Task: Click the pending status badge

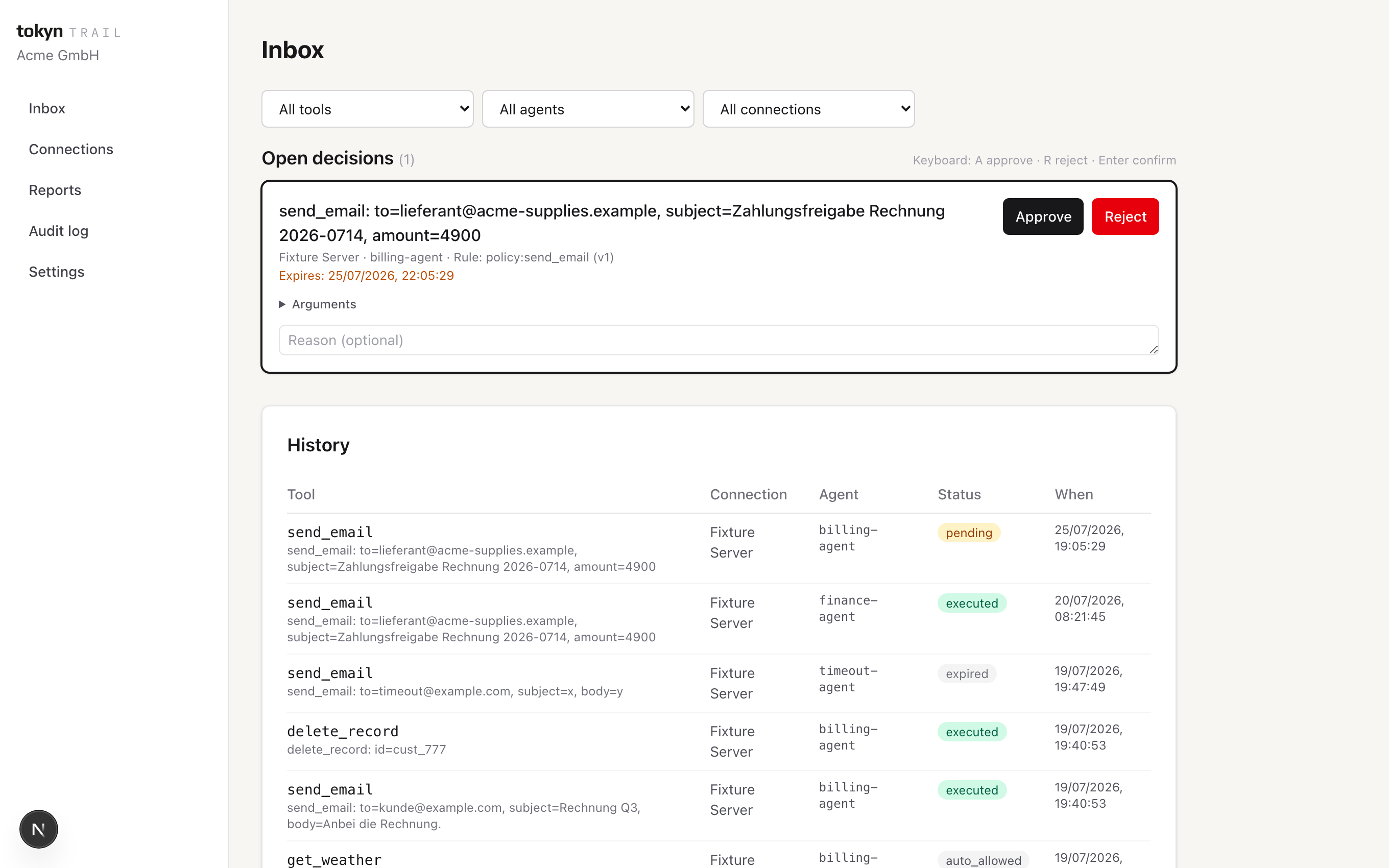Action: tap(969, 533)
